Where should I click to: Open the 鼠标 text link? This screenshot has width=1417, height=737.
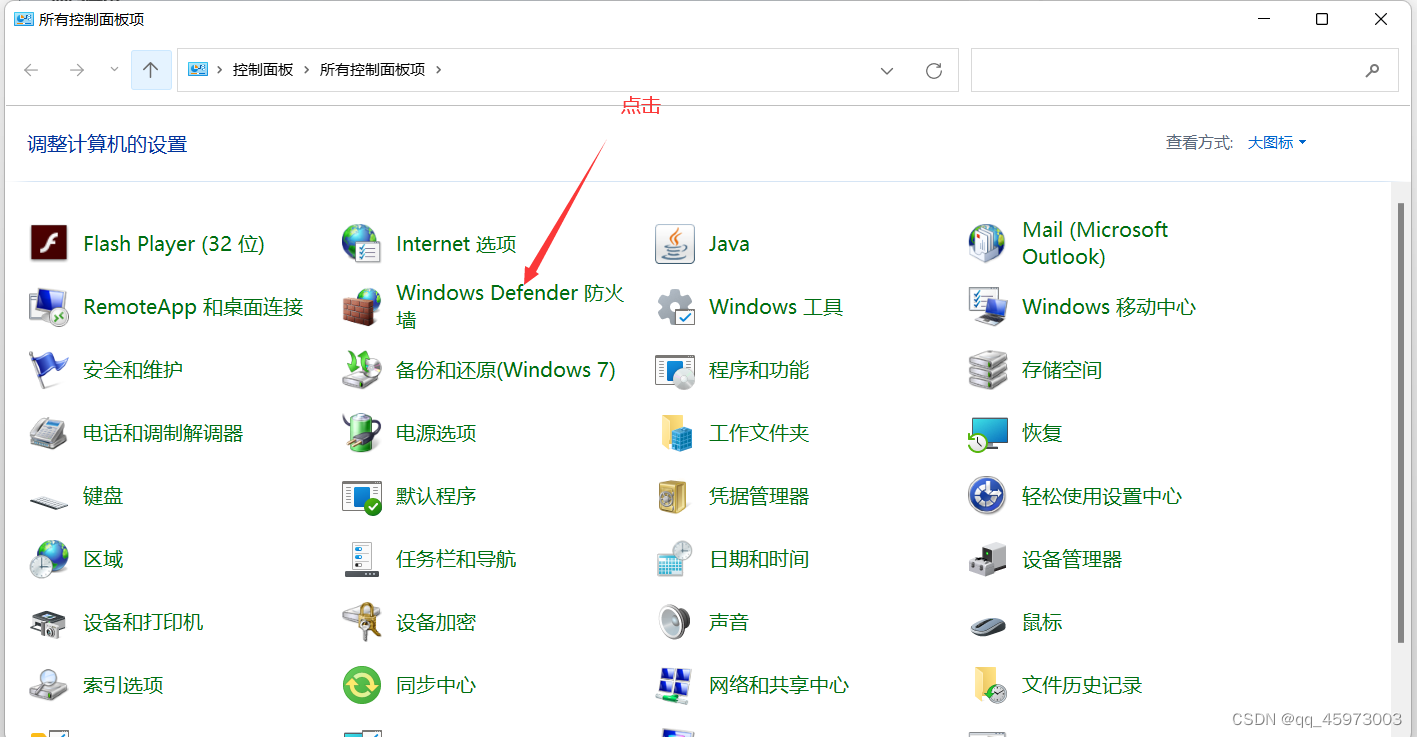pyautogui.click(x=1042, y=622)
